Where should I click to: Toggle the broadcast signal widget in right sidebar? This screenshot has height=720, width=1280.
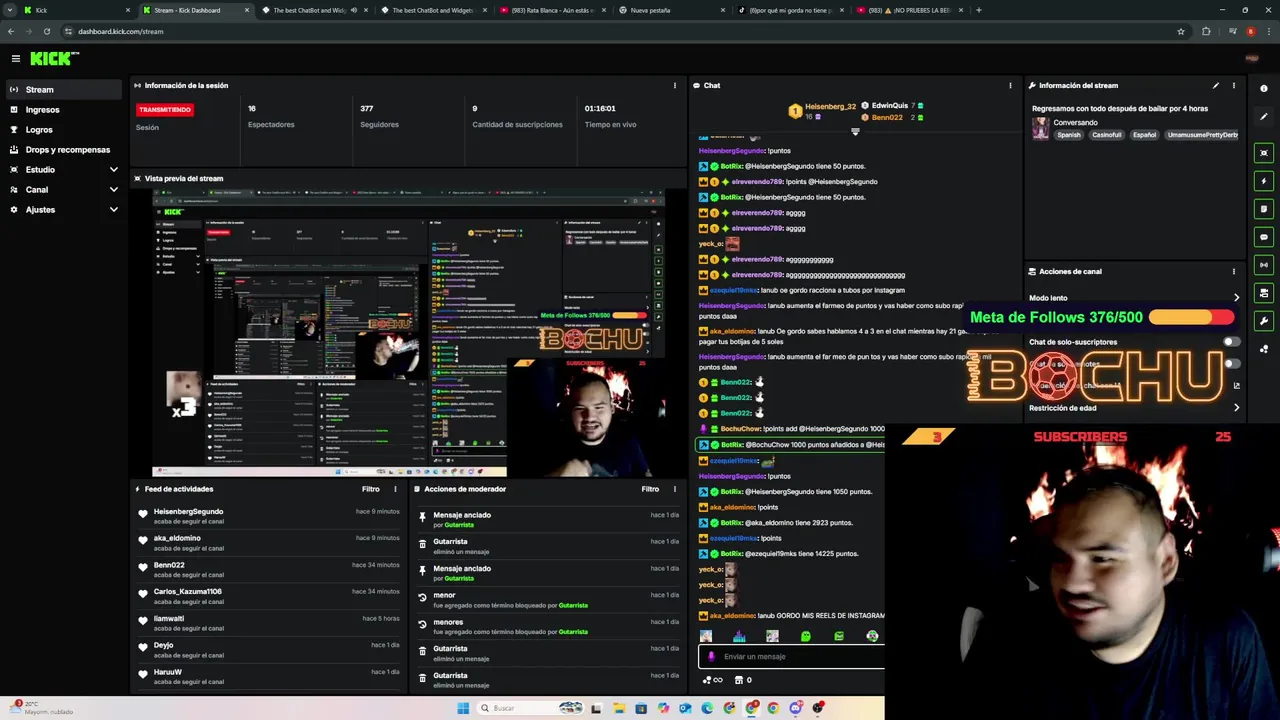tap(1264, 265)
